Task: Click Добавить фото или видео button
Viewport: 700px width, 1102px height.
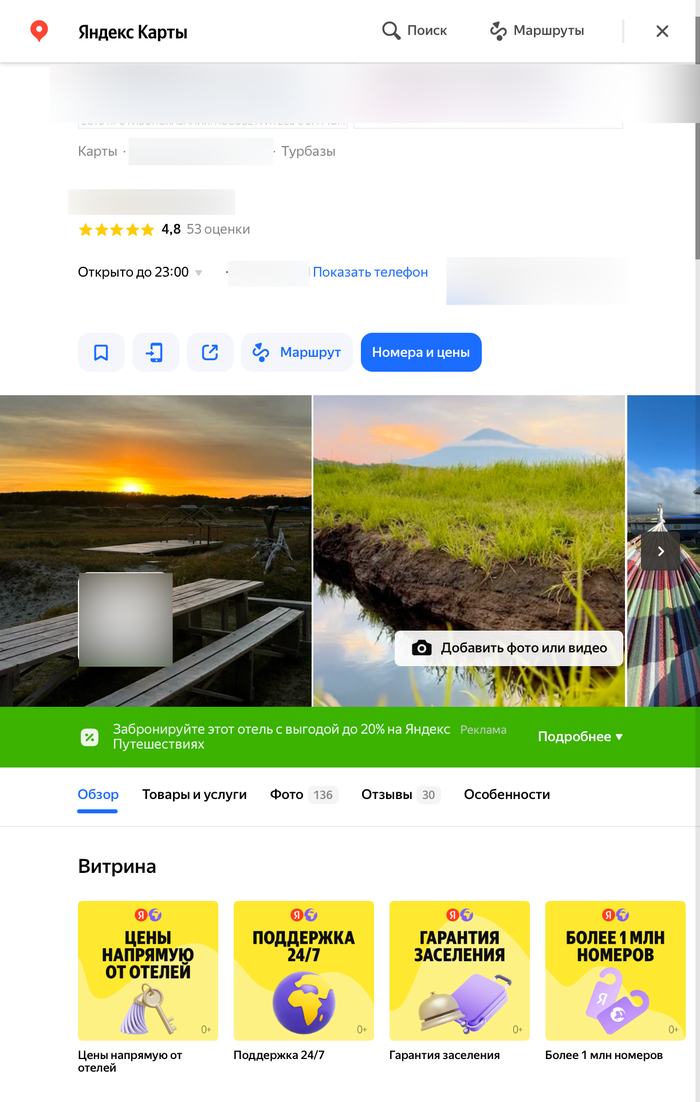Action: [x=509, y=648]
